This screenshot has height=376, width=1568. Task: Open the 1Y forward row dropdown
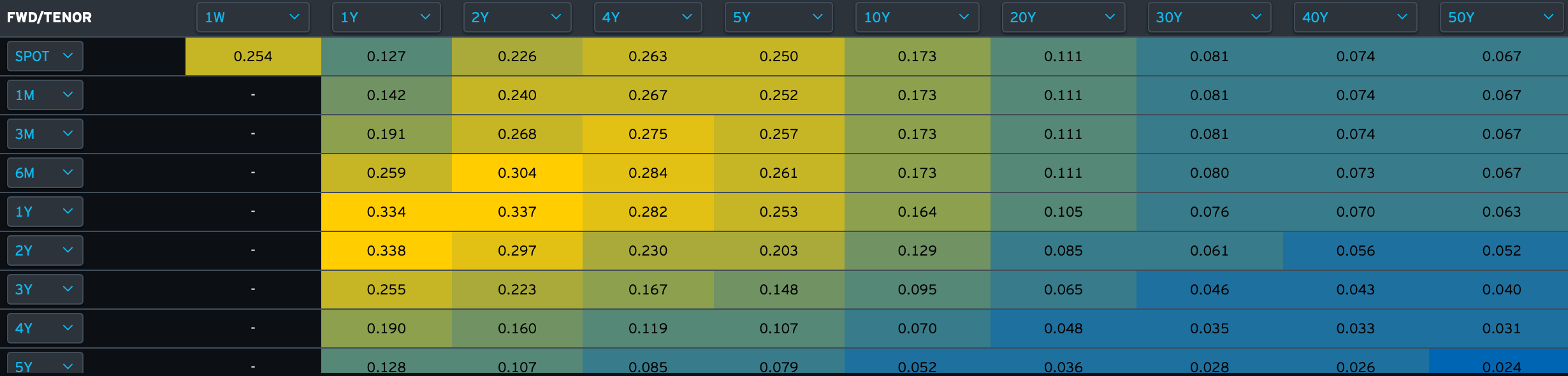45,212
